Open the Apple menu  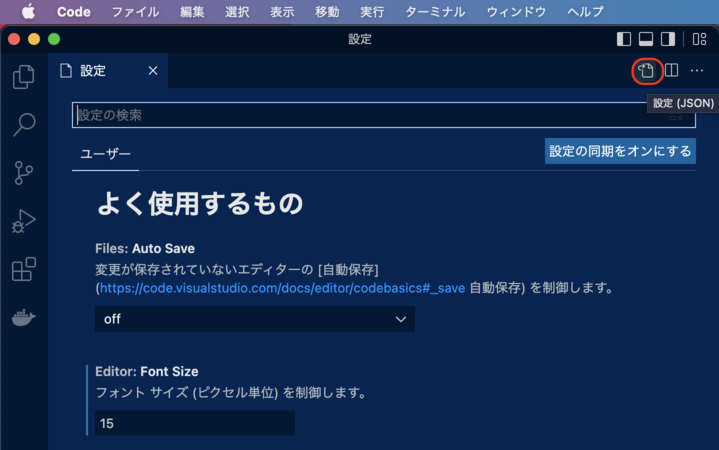point(28,11)
